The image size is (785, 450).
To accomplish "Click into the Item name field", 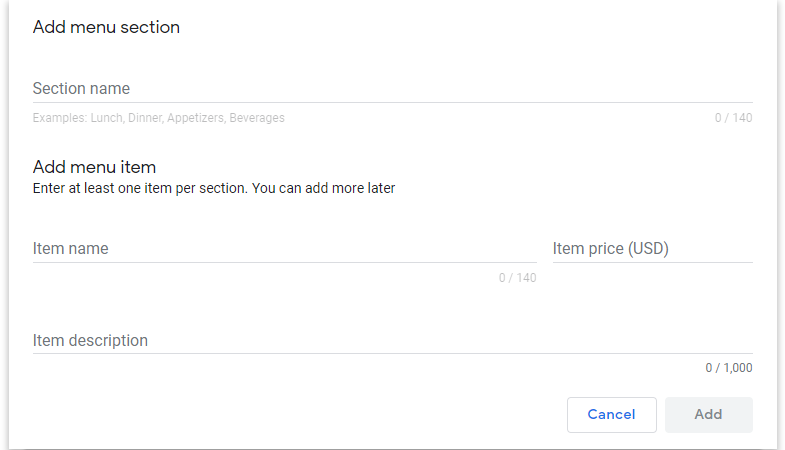I will [x=284, y=248].
